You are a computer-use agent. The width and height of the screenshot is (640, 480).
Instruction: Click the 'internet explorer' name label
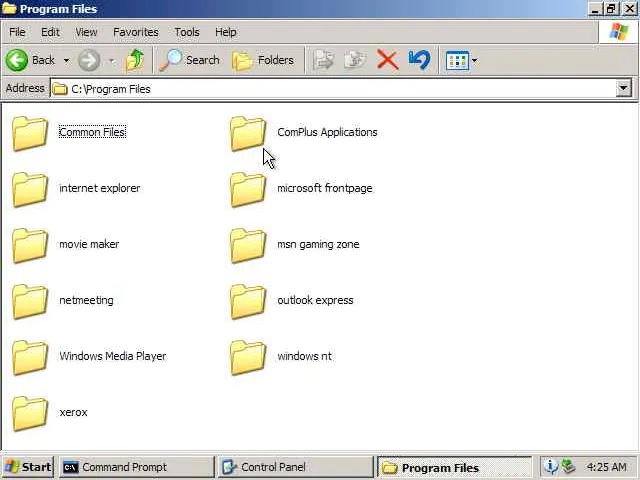pos(100,188)
